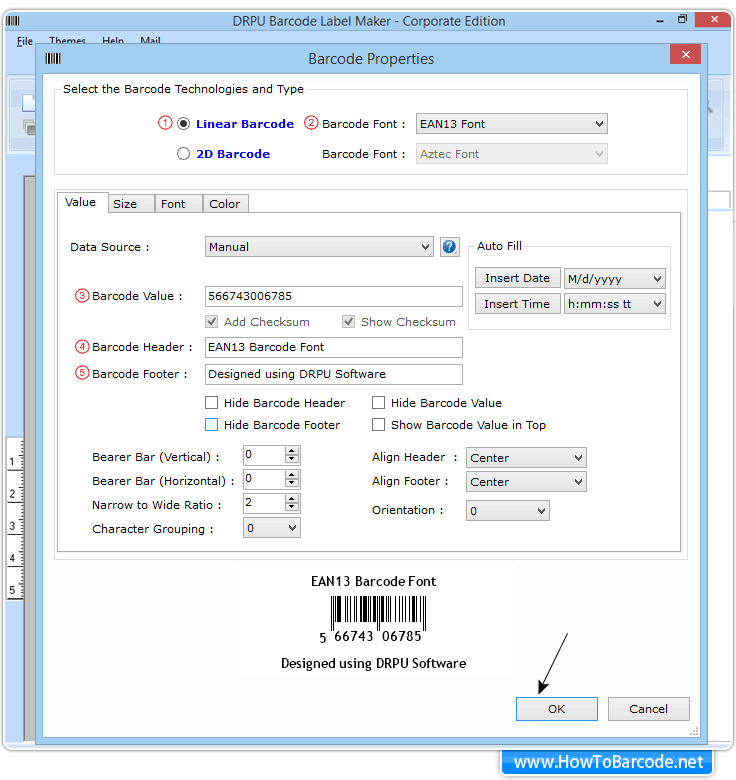Select the 2D Barcode radio button
Viewport: 736px width, 780px height.
click(184, 154)
